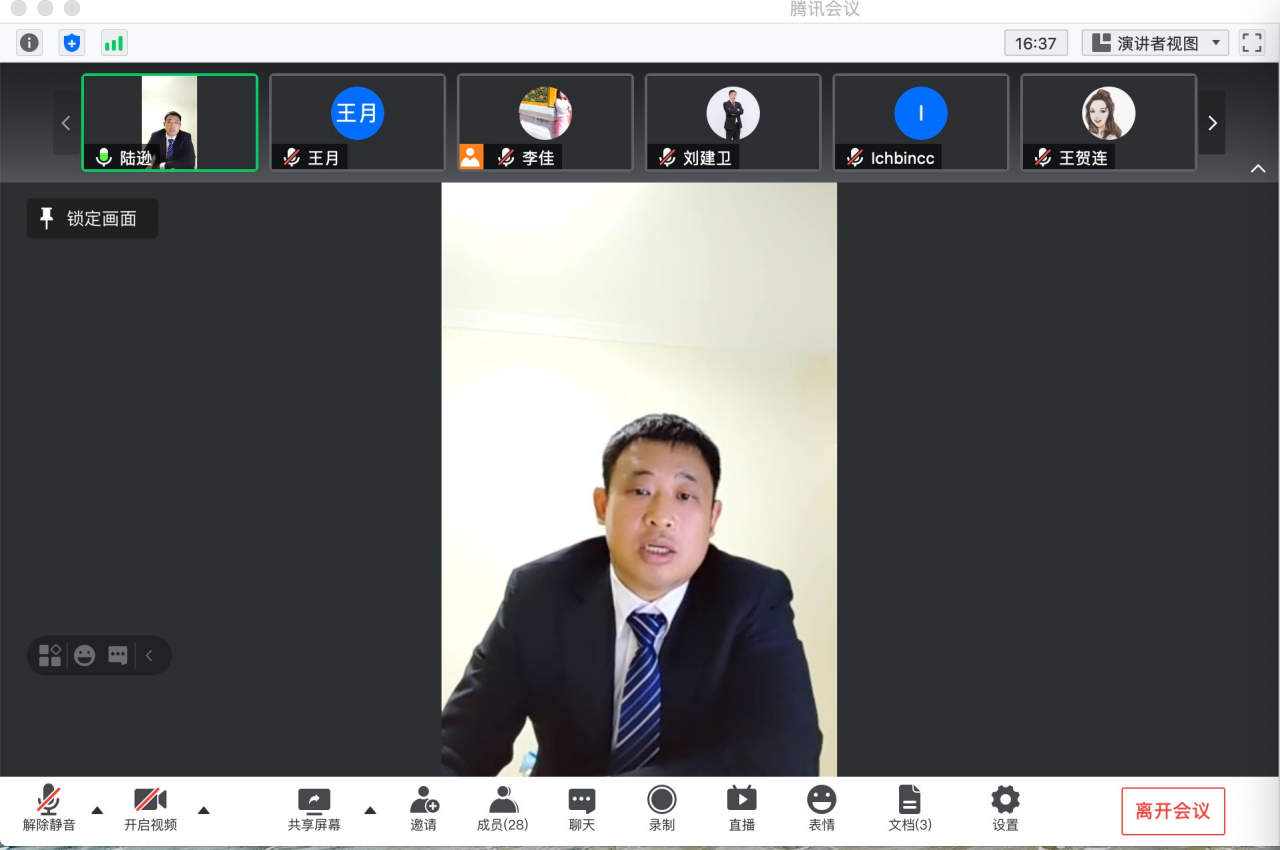
Task: Expand options arrow beside 共享屏幕
Action: 370,810
